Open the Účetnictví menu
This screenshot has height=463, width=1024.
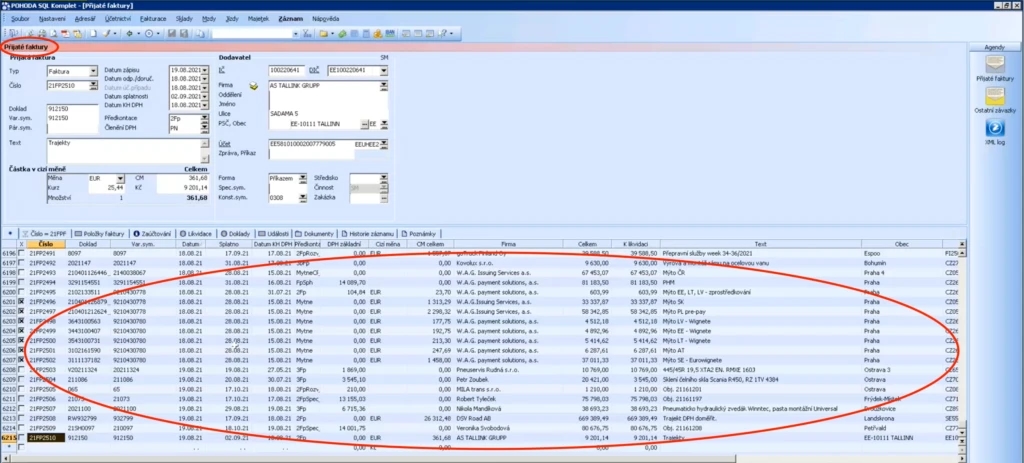[116, 19]
